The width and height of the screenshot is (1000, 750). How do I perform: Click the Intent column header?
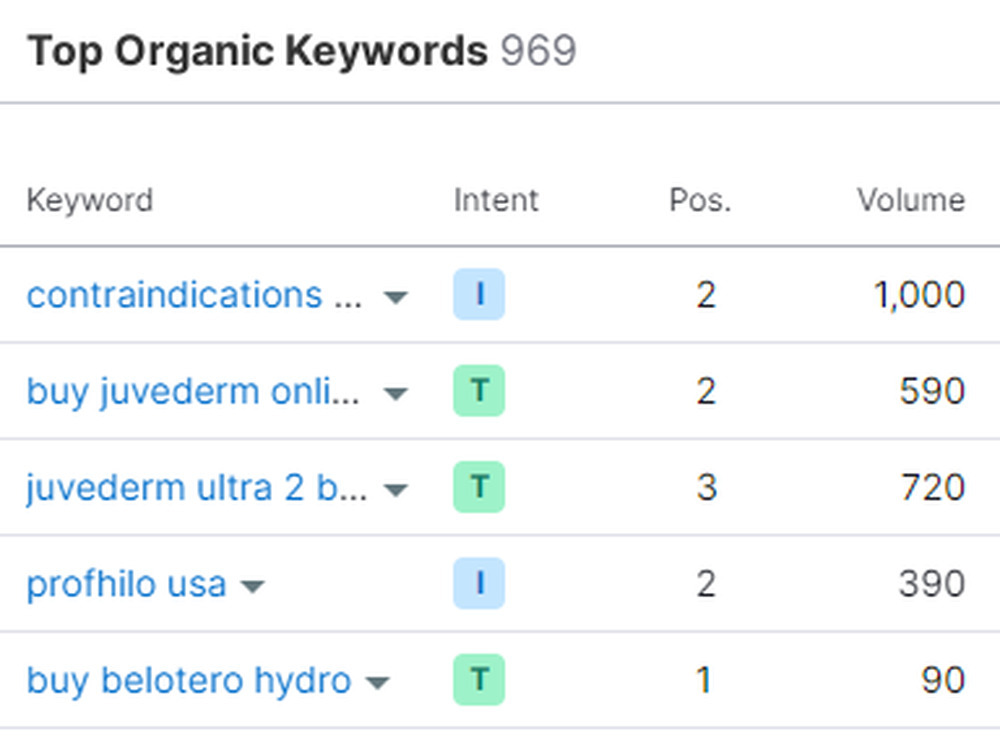coord(496,200)
